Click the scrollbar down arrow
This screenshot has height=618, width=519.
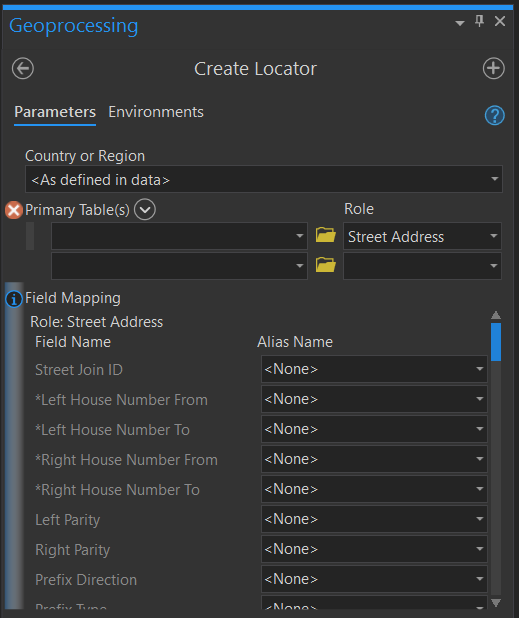pos(496,603)
